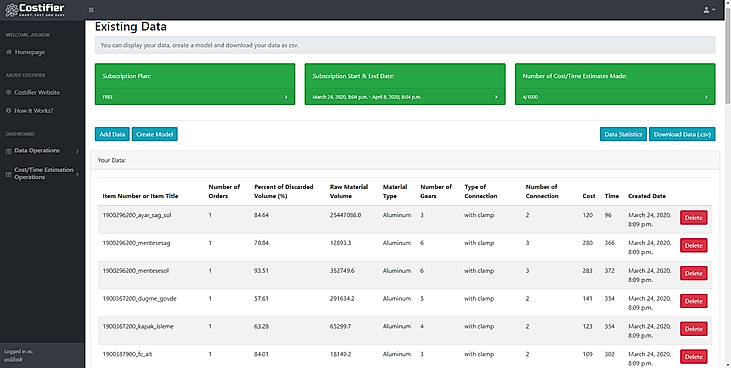Select item 1900387900_fc_alt

click(x=127, y=354)
